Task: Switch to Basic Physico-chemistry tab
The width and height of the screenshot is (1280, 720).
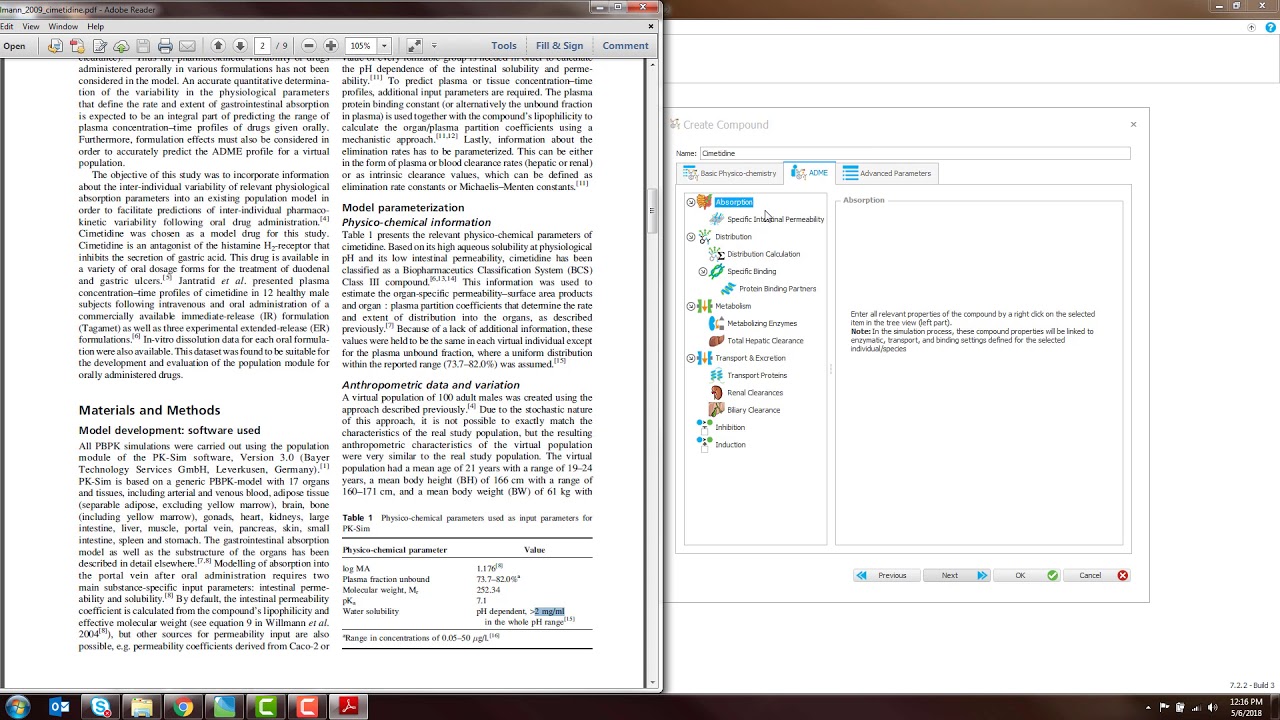Action: (729, 173)
